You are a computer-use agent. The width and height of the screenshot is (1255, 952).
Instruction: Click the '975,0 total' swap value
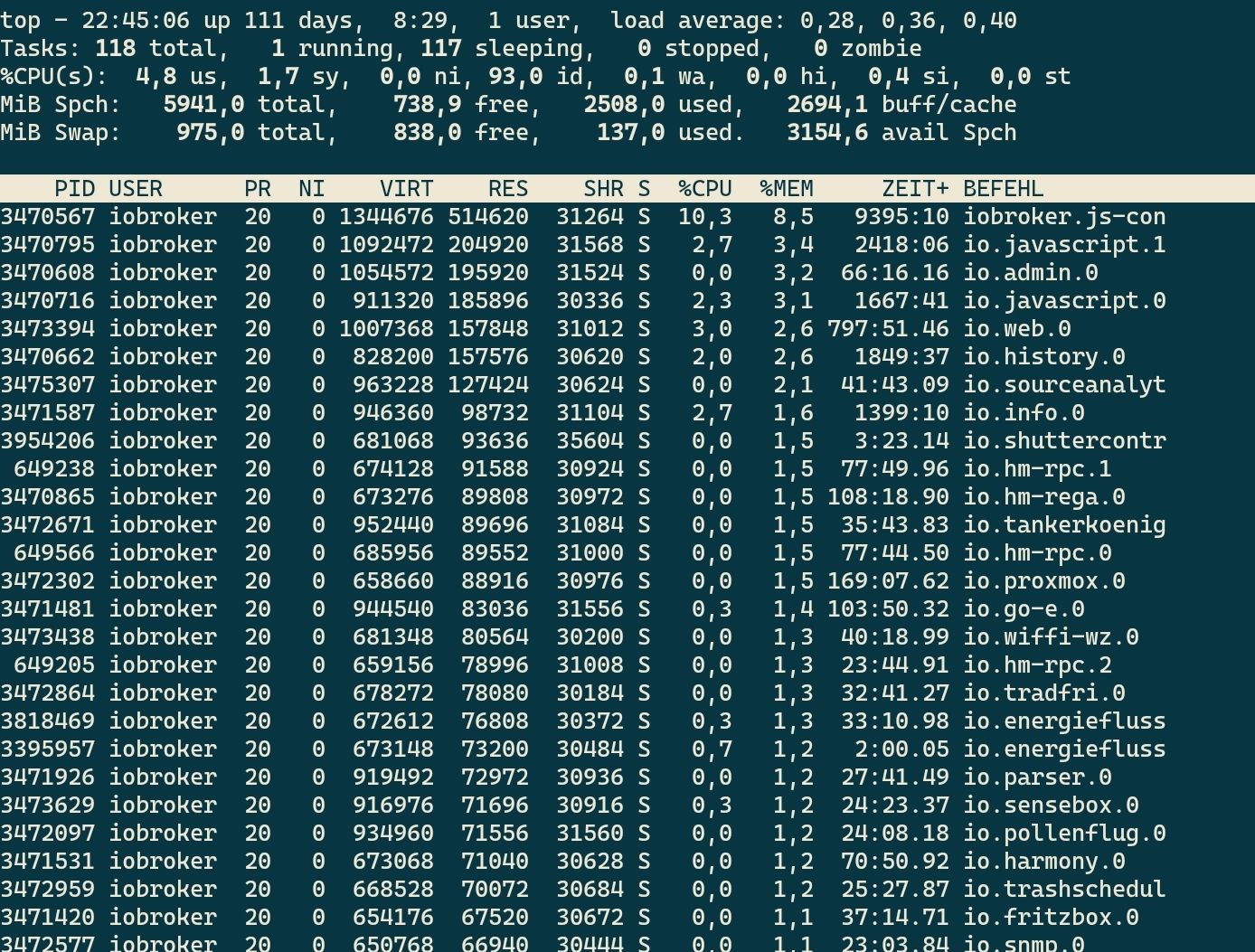click(x=250, y=133)
